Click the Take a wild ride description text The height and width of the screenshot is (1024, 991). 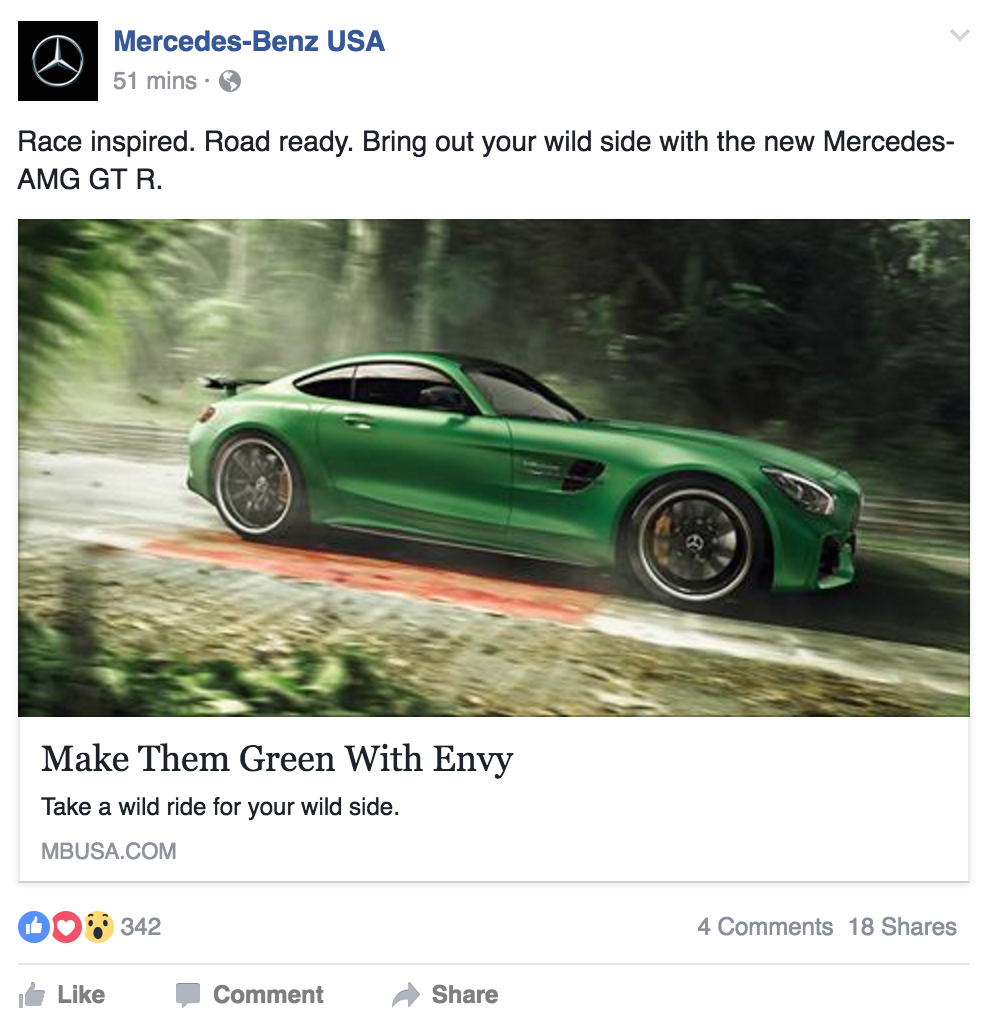[x=220, y=807]
